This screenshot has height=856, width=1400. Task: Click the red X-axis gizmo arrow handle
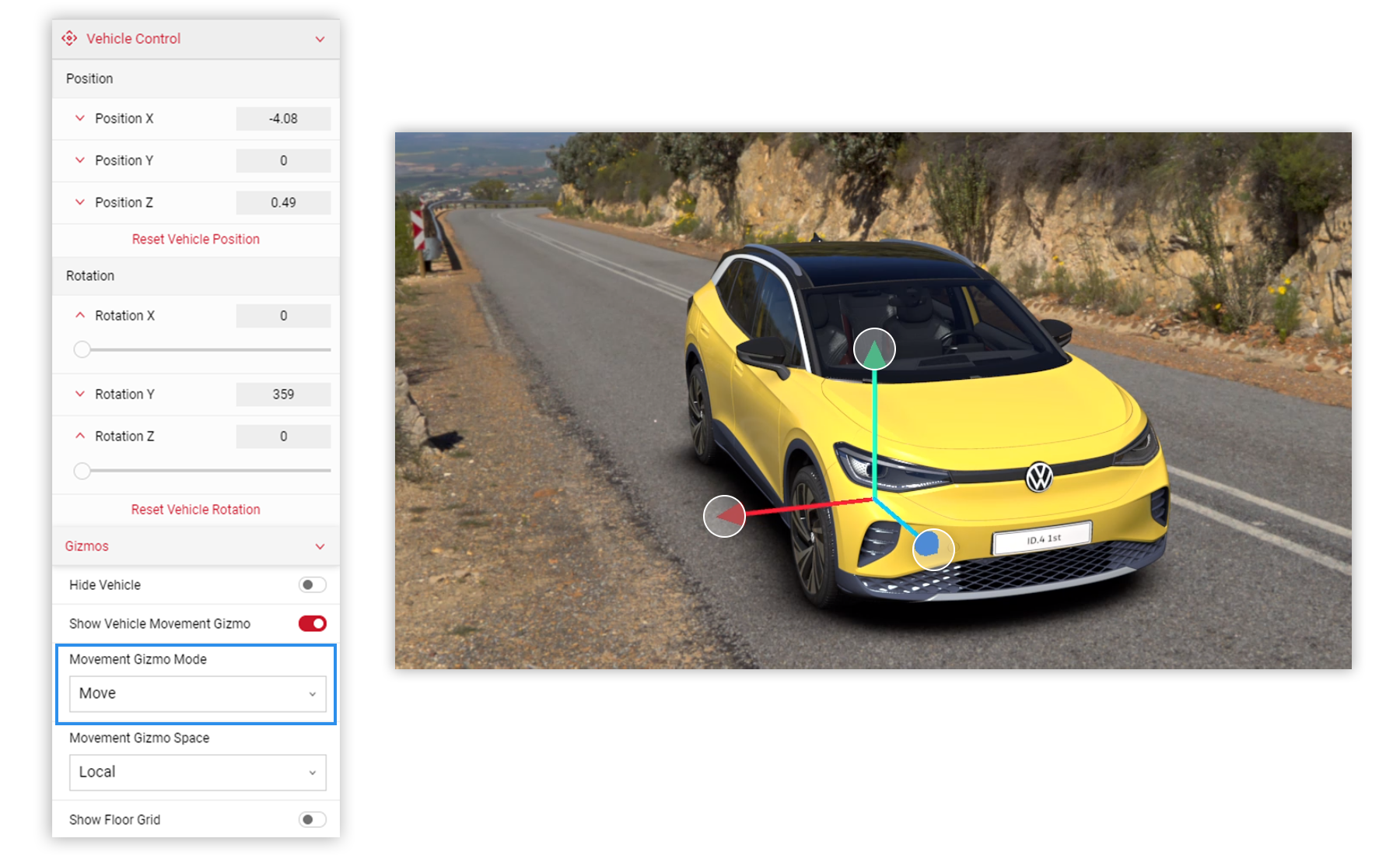pyautogui.click(x=724, y=516)
